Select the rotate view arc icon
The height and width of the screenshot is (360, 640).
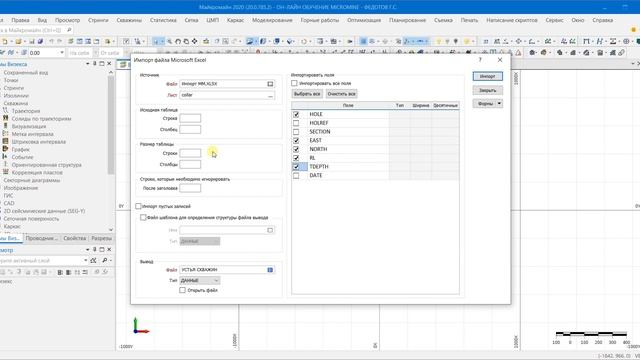click(x=178, y=41)
